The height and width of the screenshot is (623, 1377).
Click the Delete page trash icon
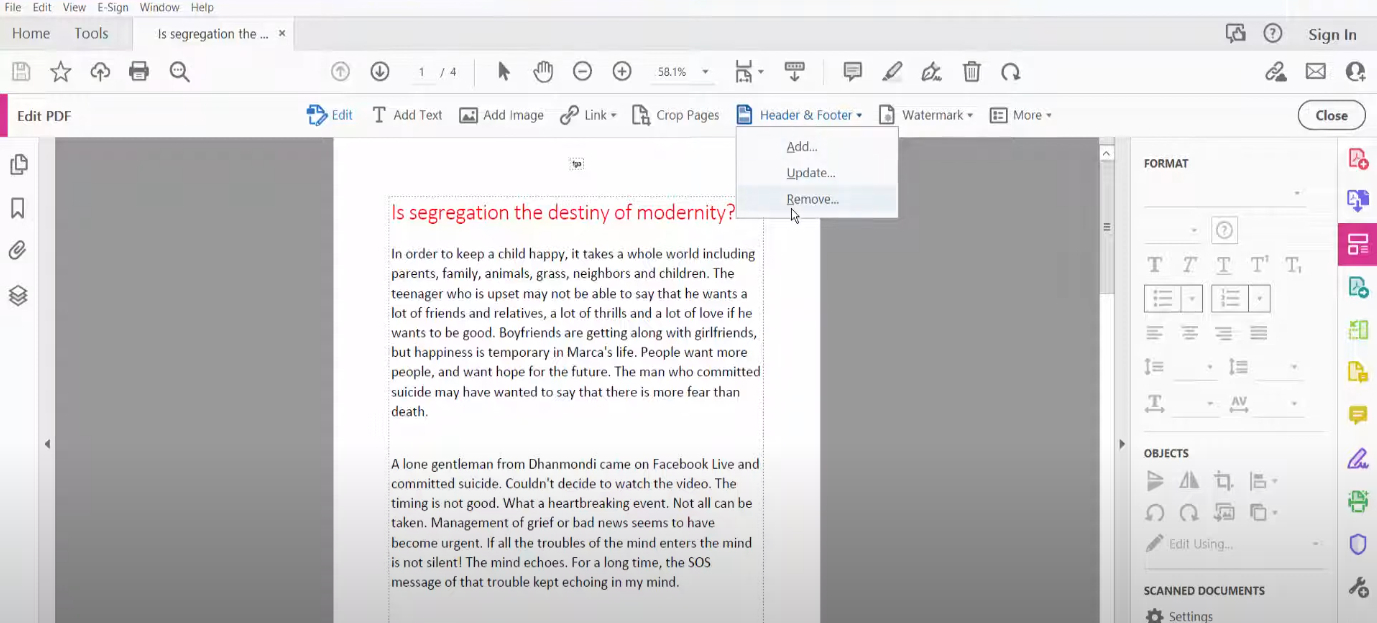pos(971,71)
